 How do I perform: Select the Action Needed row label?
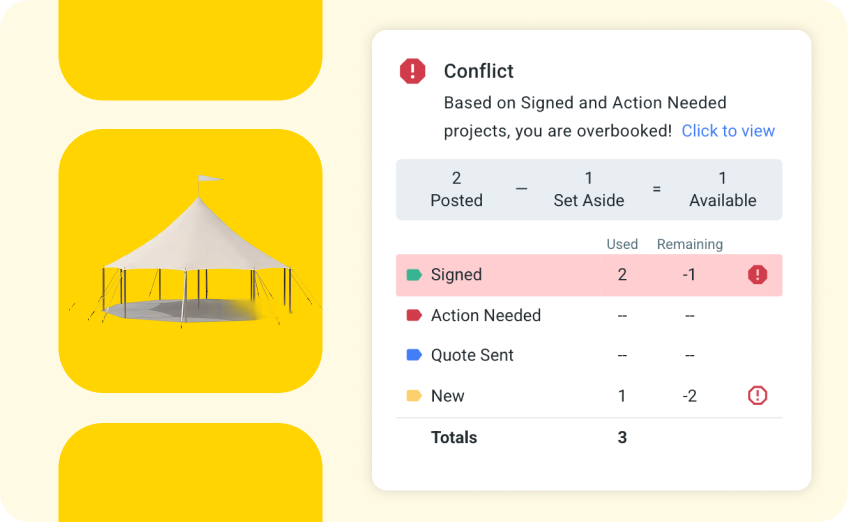[486, 315]
